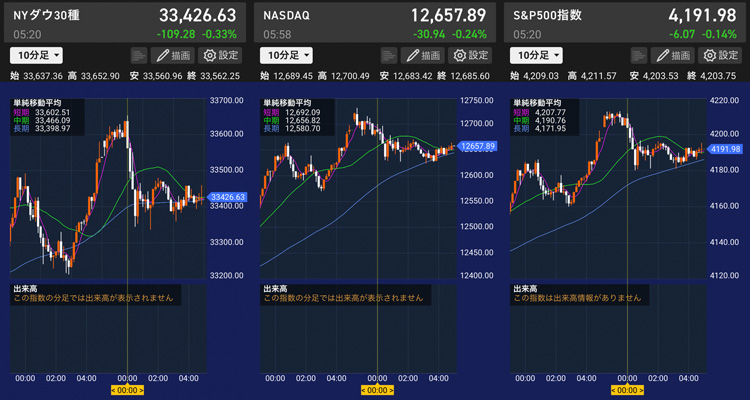Click 長期 12,580.70 moving average on NASDAQ legend

[291, 129]
